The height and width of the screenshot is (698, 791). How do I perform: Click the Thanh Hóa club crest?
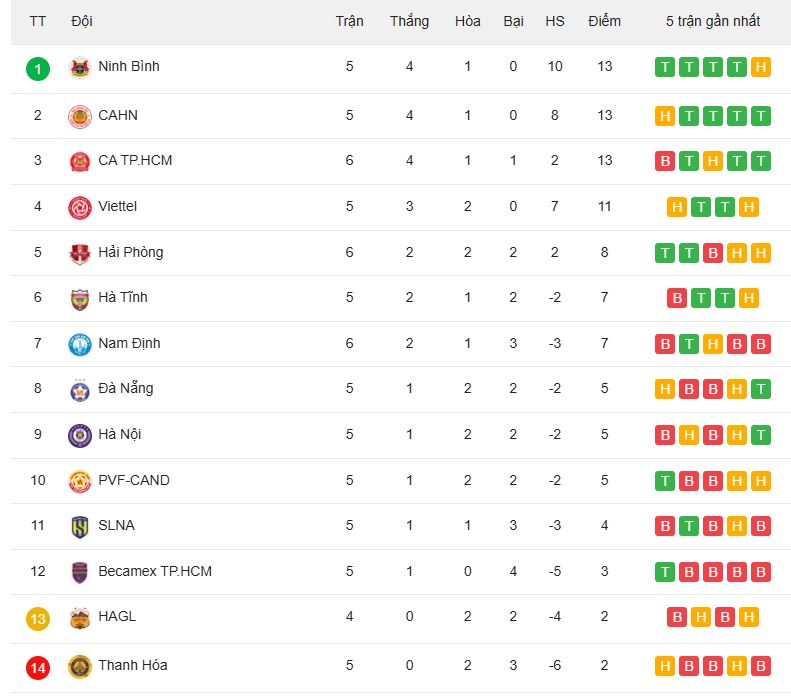(80, 667)
